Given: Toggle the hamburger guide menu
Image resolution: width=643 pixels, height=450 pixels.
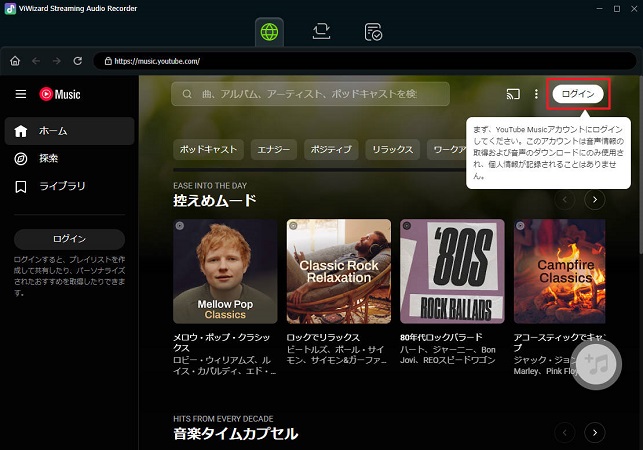Looking at the screenshot, I should pyautogui.click(x=21, y=94).
